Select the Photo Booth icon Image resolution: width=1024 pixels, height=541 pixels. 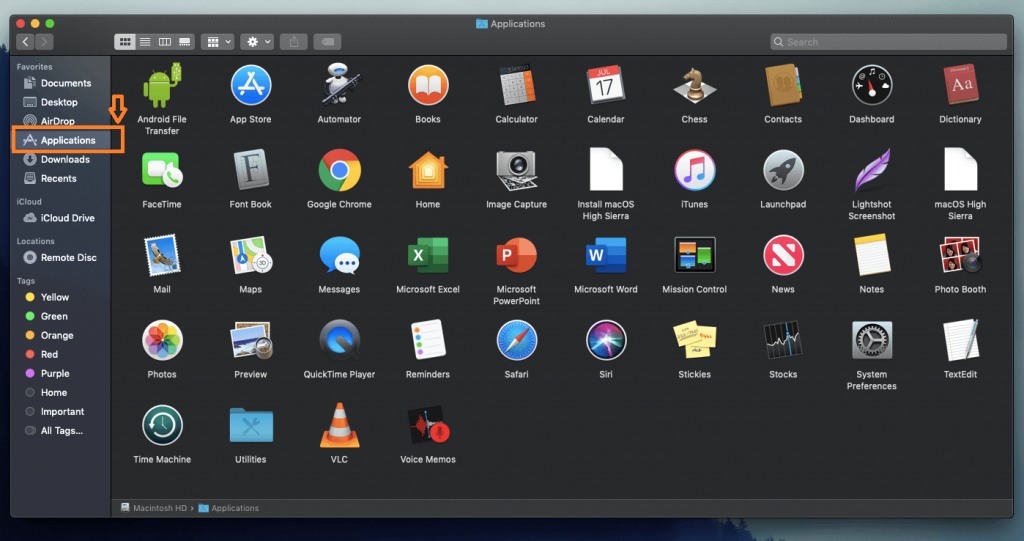(960, 255)
